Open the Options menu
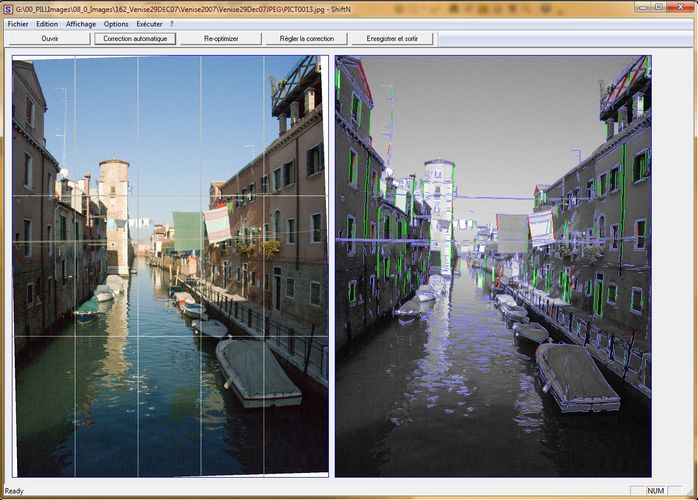698x500 pixels. coord(116,23)
